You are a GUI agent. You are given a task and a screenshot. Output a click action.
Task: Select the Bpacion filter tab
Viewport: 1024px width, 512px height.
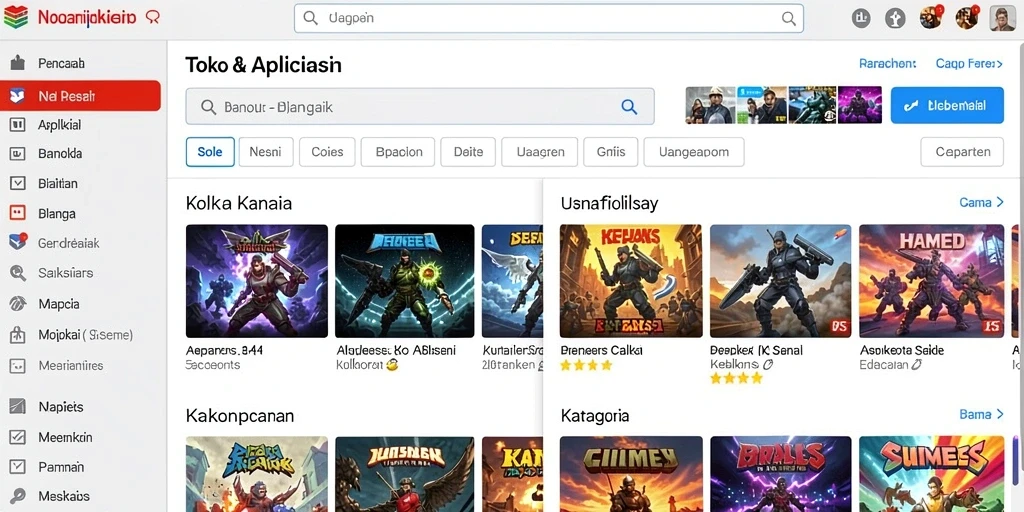tap(398, 152)
